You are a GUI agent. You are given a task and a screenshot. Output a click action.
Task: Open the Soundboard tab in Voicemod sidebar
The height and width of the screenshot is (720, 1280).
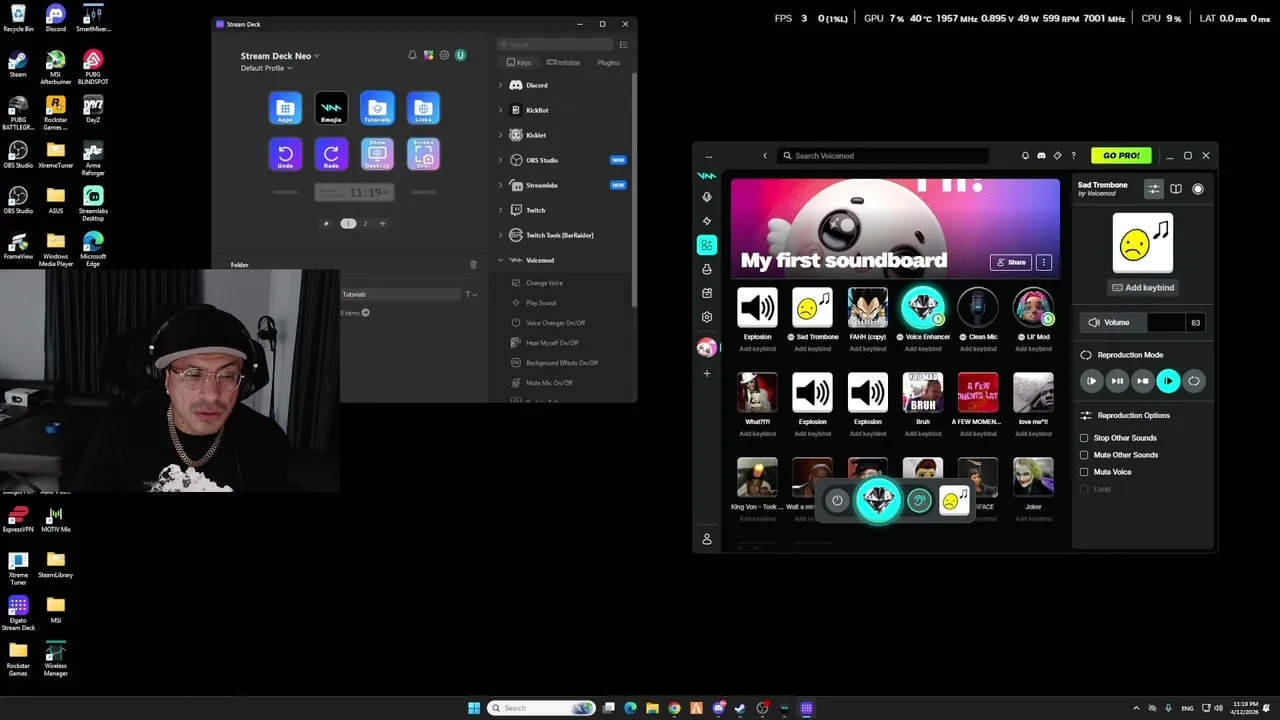(707, 245)
